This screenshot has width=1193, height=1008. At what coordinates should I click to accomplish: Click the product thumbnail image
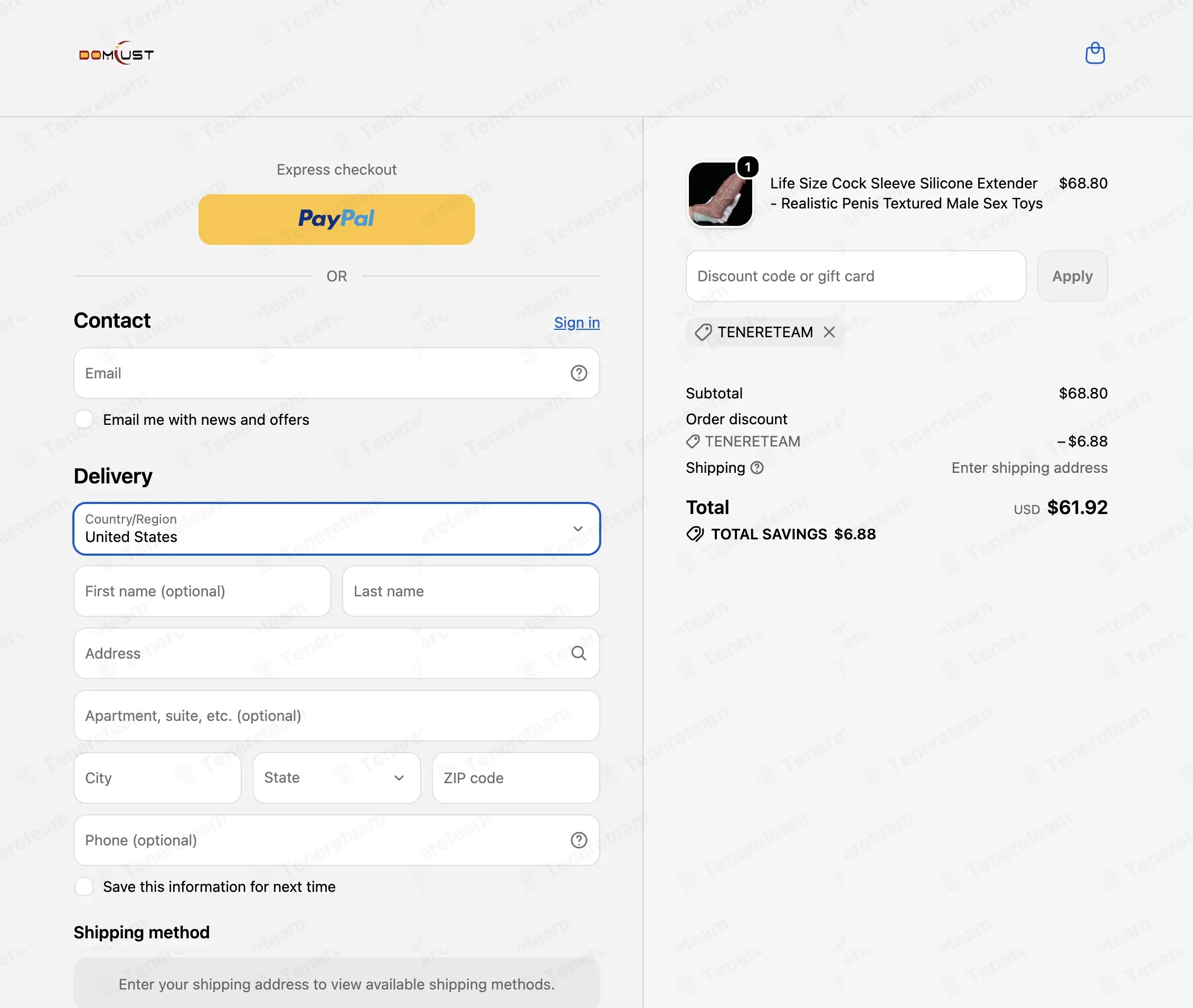719,194
